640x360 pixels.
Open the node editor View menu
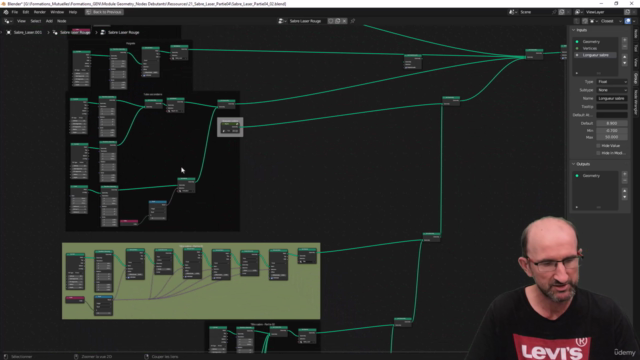click(x=21, y=21)
